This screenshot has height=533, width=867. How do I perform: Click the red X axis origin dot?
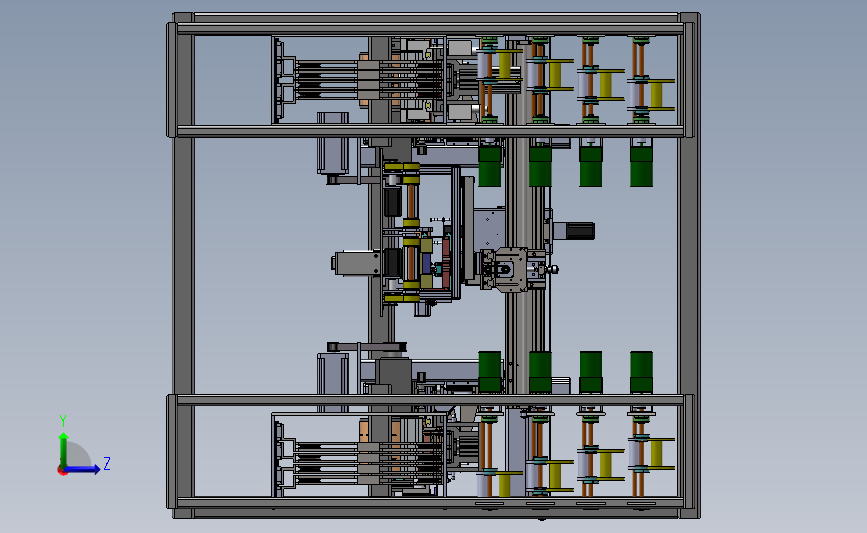click(x=62, y=471)
